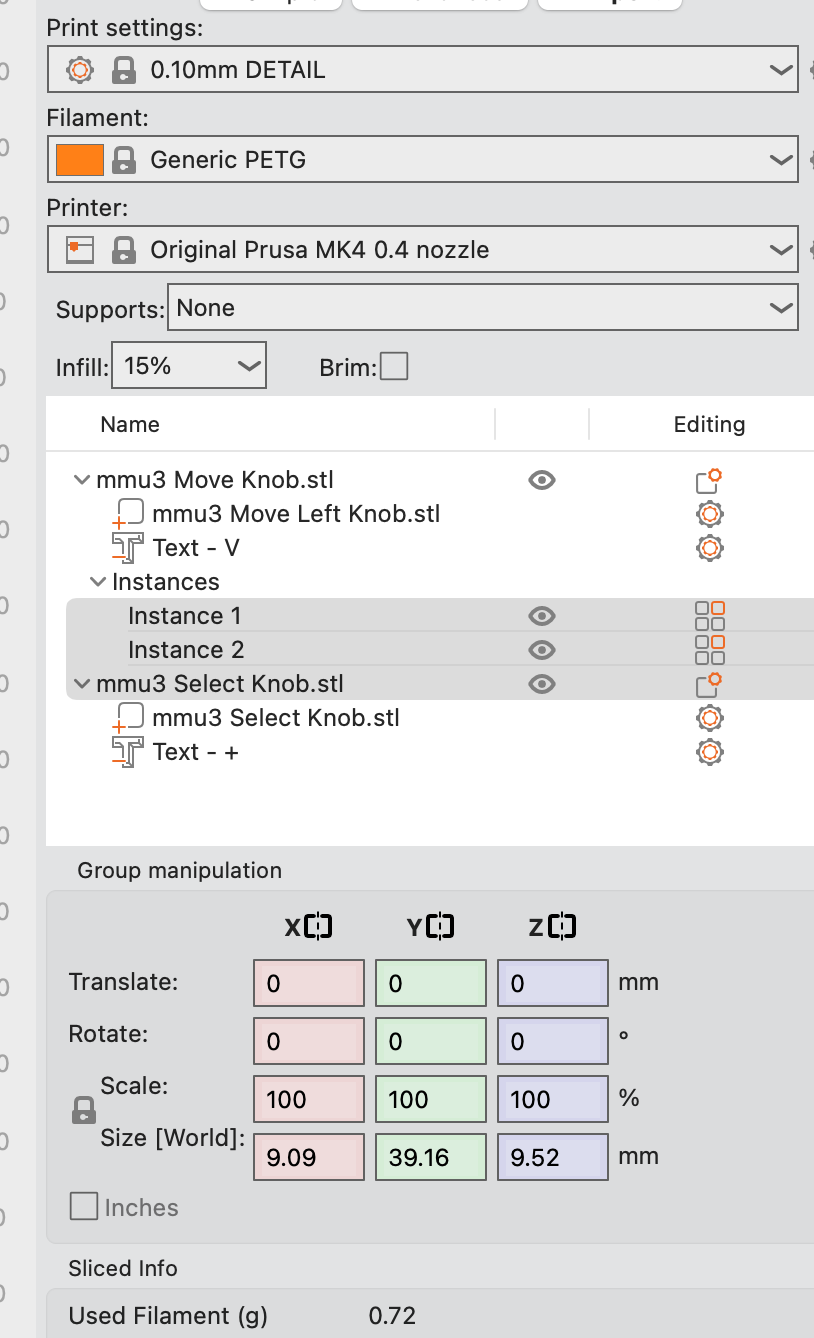Click the add settings icon for mmu3 Move Knob.stl
The image size is (814, 1338).
(709, 481)
